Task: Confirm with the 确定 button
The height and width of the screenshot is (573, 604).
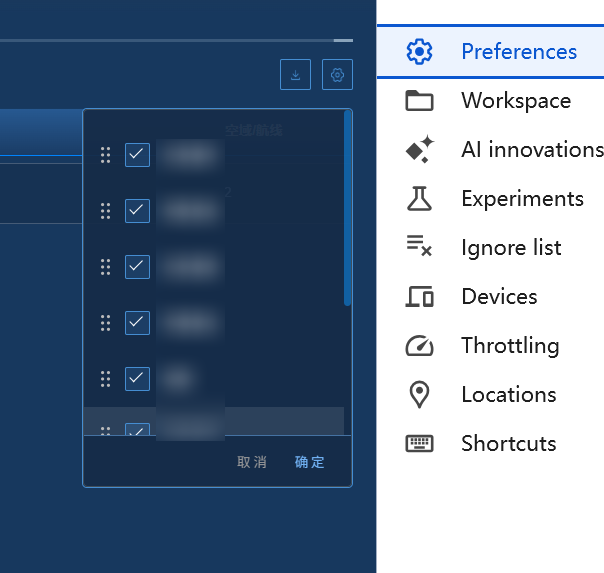Action: tap(309, 462)
